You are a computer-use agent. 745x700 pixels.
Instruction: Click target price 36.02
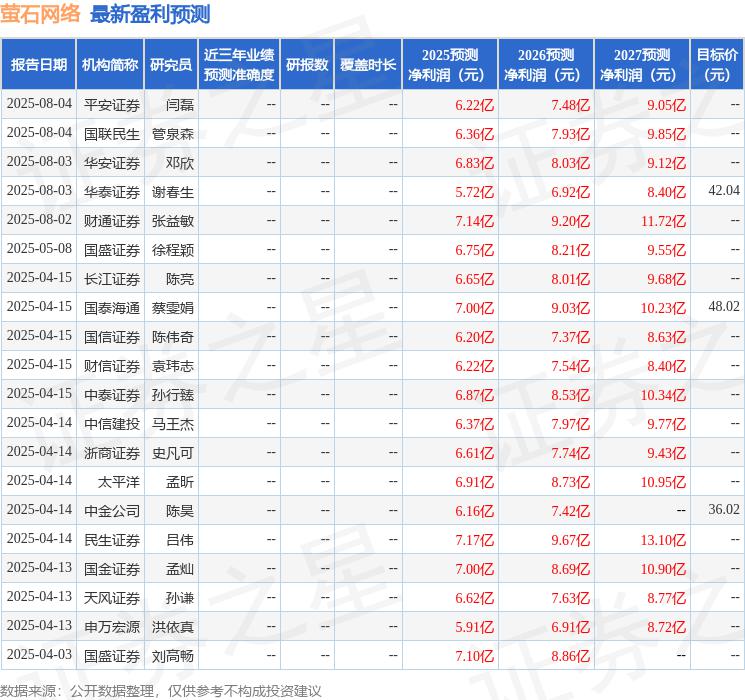click(x=724, y=509)
